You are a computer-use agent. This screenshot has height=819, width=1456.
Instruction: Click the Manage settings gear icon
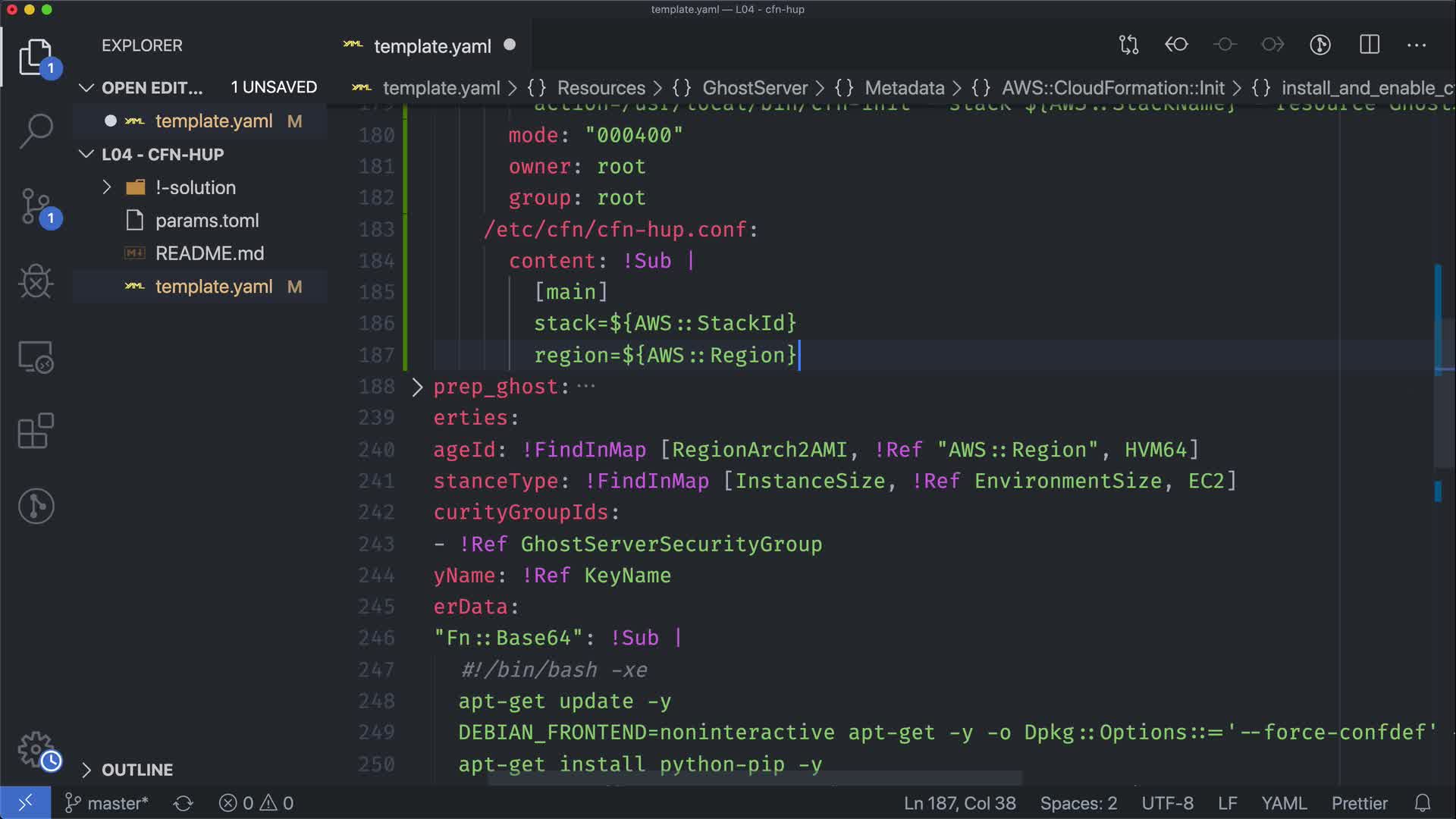36,749
